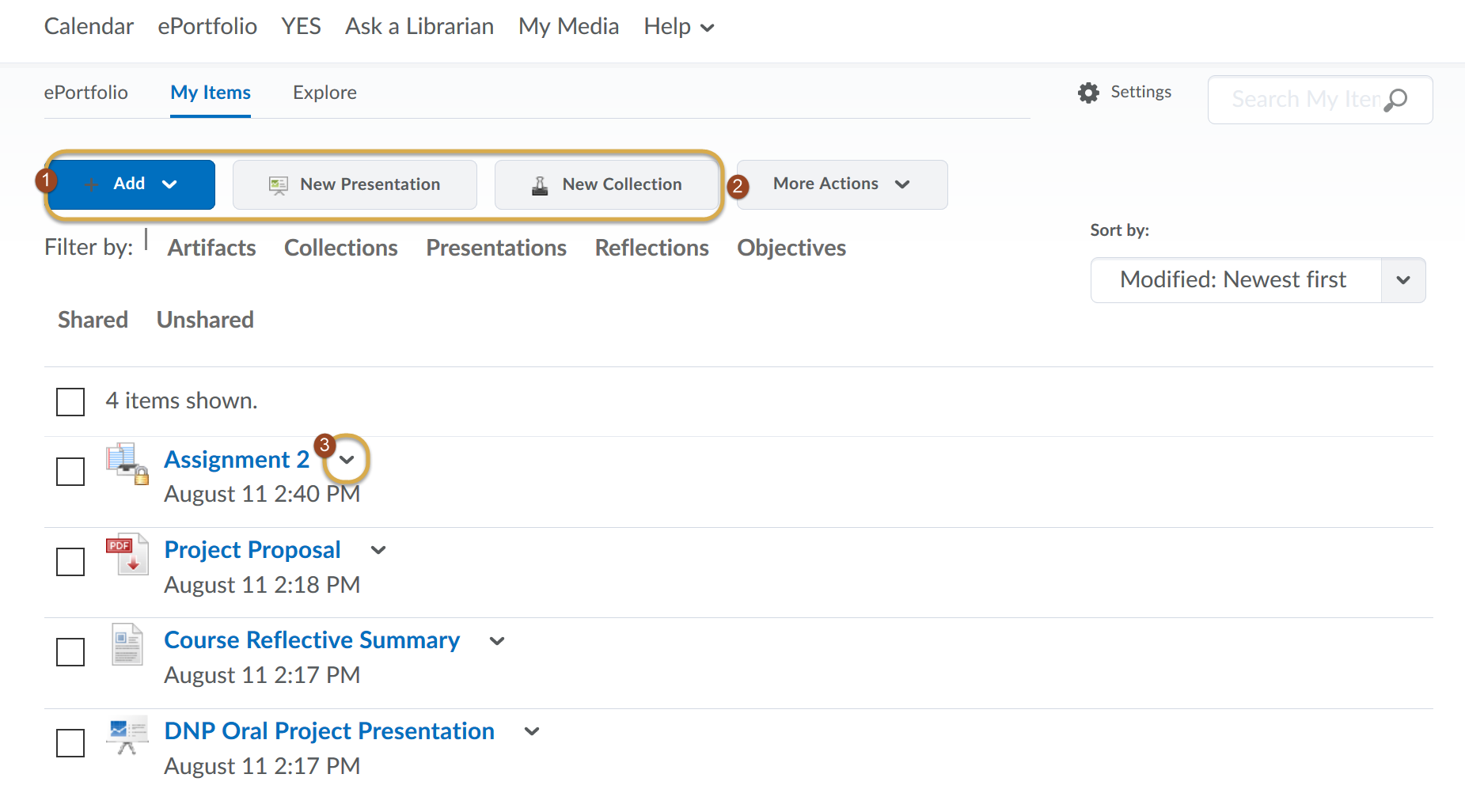The height and width of the screenshot is (812, 1465).
Task: Open Ask a Librarian link
Action: point(419,27)
